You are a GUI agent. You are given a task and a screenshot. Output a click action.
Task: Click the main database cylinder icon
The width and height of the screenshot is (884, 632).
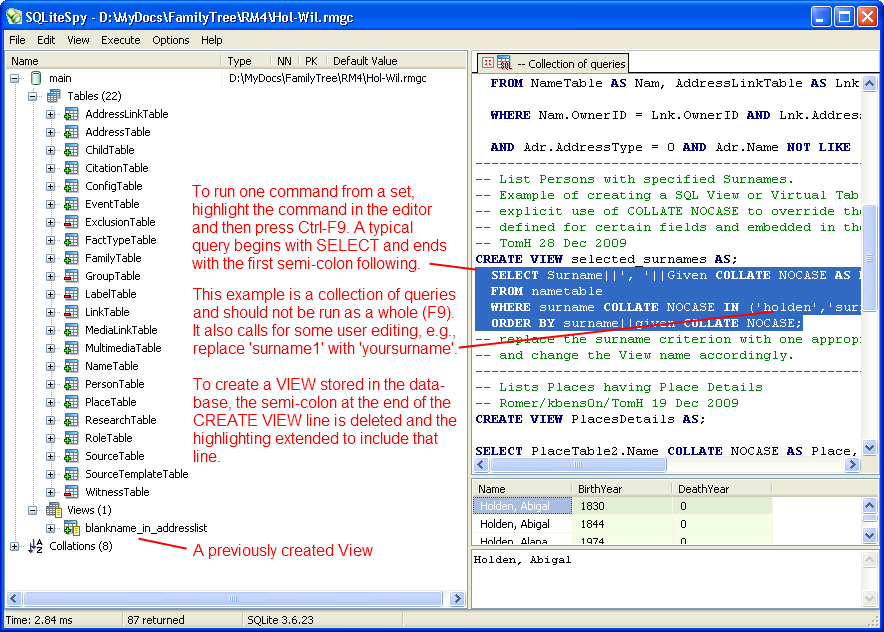pyautogui.click(x=36, y=78)
